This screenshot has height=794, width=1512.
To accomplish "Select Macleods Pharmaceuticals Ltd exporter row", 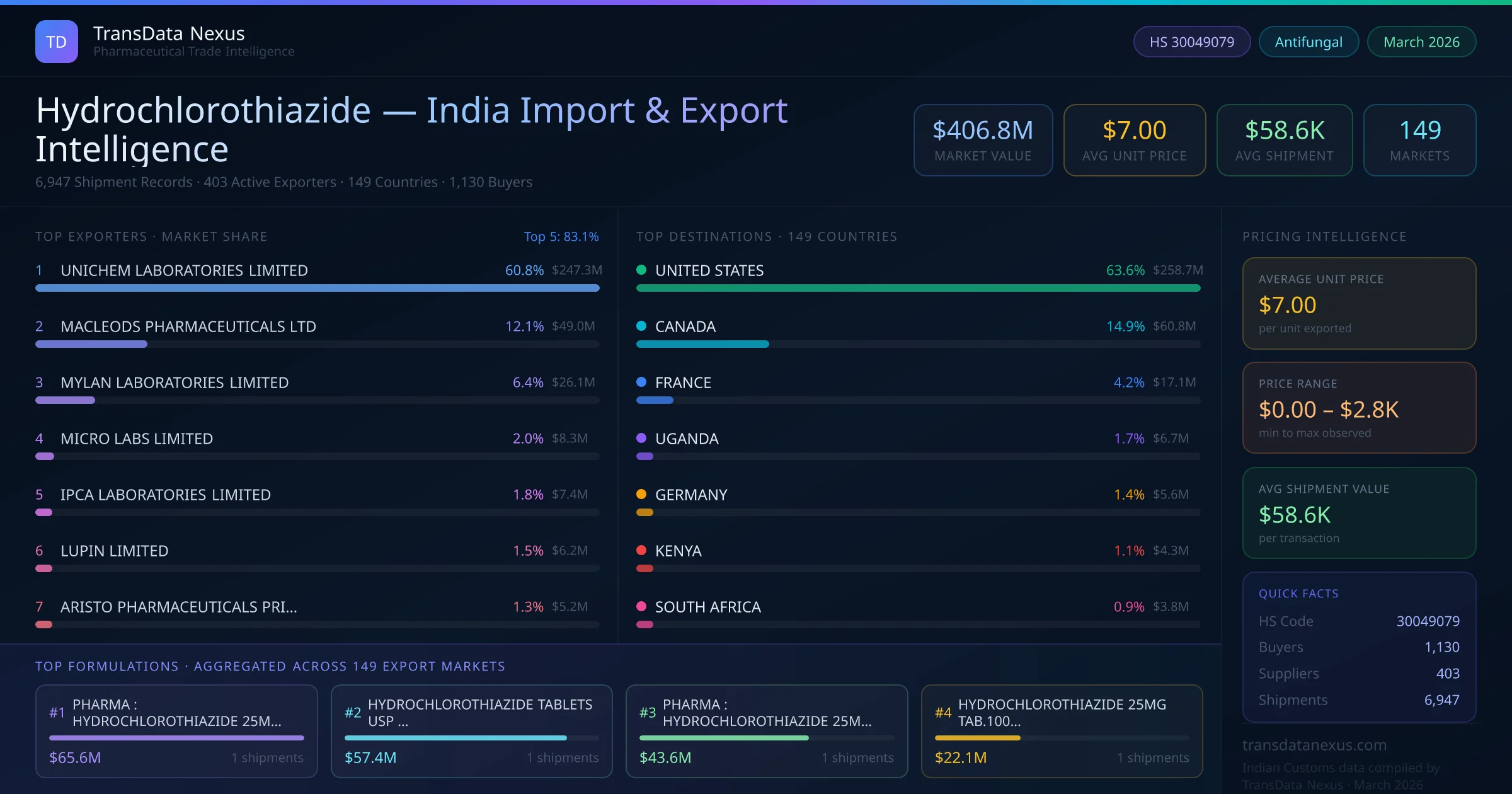I will (188, 326).
